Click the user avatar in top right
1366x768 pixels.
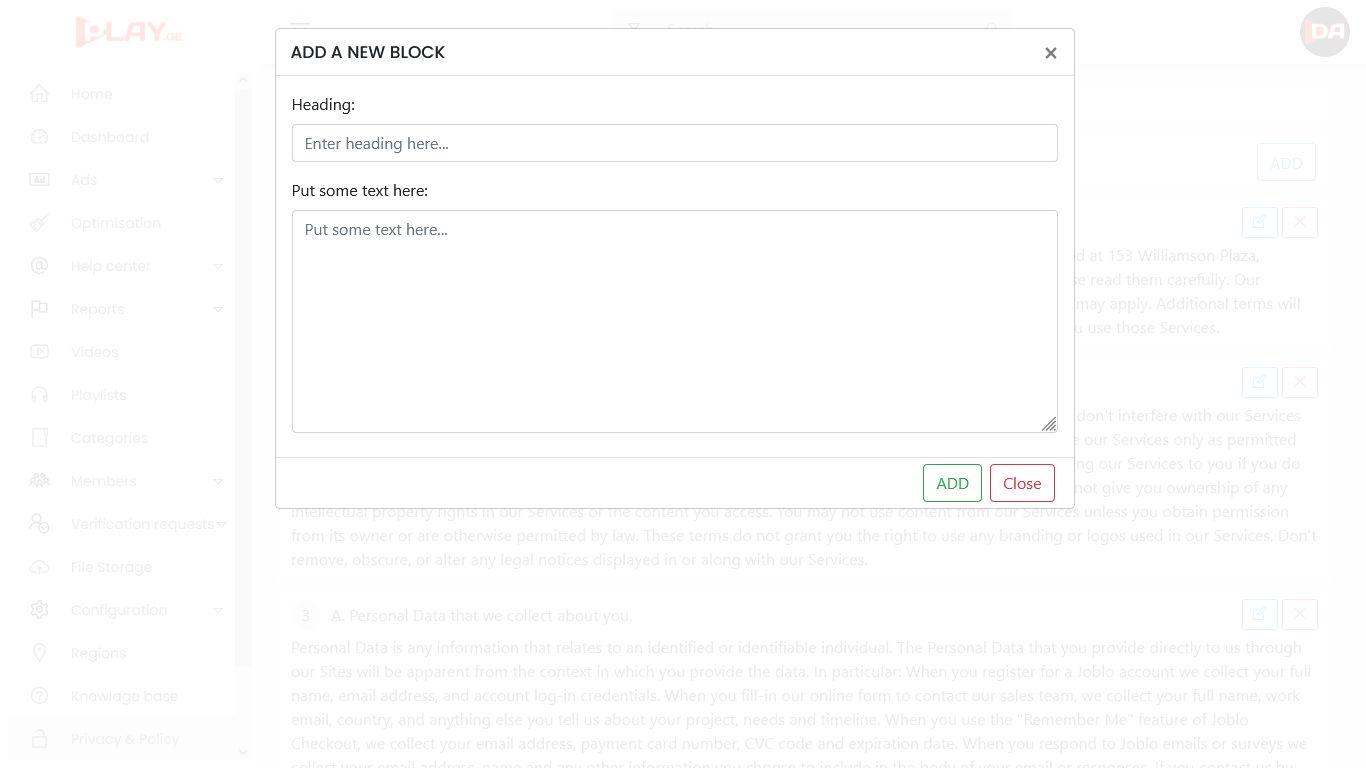1325,32
